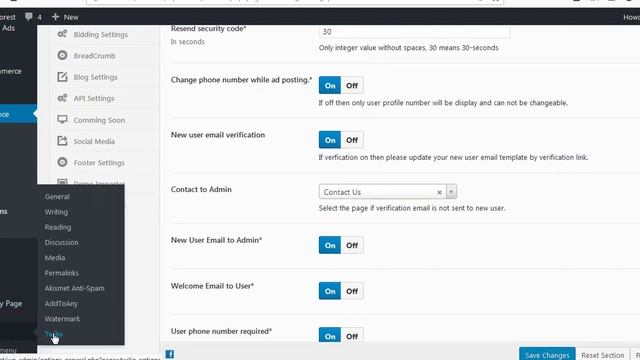The height and width of the screenshot is (360, 640).
Task: Open Footer Settings tab
Action: click(x=99, y=162)
